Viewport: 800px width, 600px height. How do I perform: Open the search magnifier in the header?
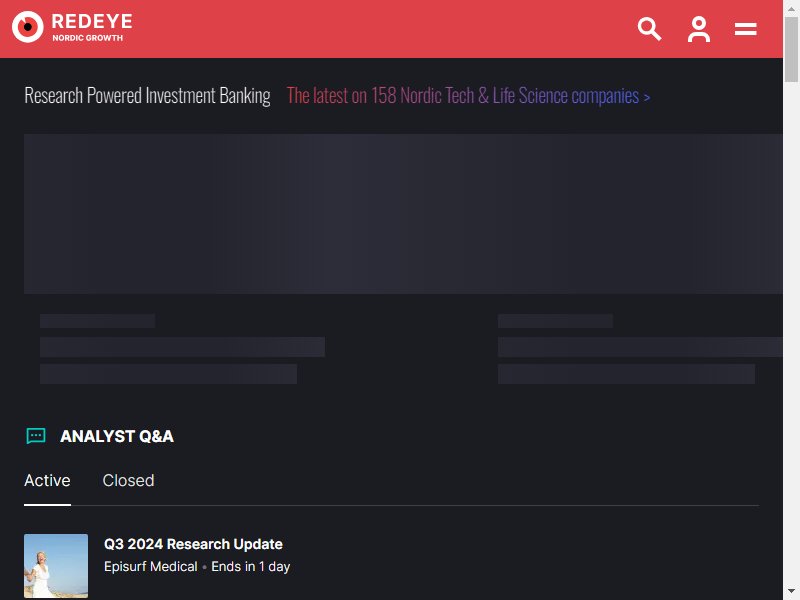pos(649,29)
